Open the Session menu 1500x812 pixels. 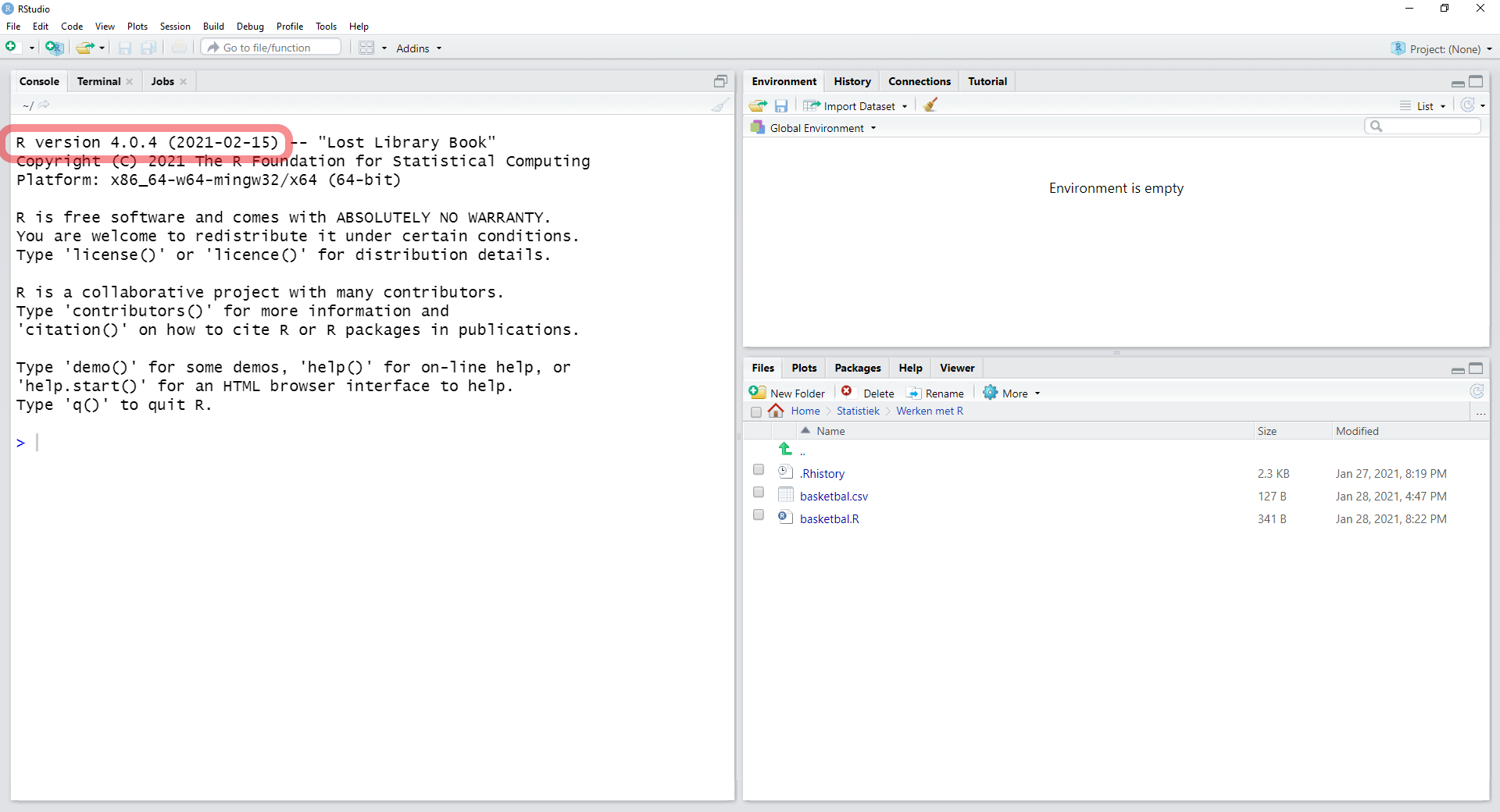(174, 26)
